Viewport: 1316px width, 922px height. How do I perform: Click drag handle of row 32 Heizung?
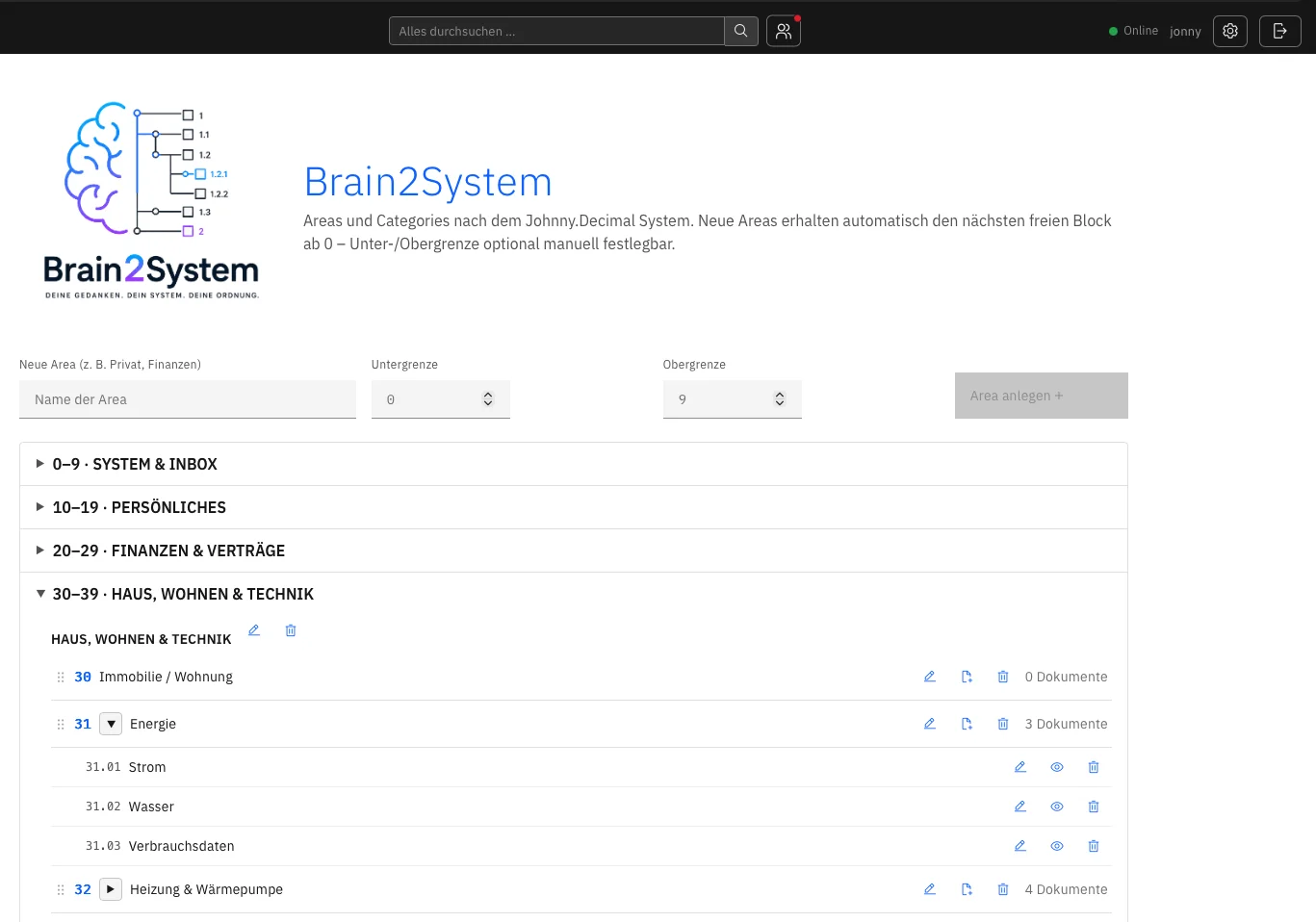click(x=61, y=890)
